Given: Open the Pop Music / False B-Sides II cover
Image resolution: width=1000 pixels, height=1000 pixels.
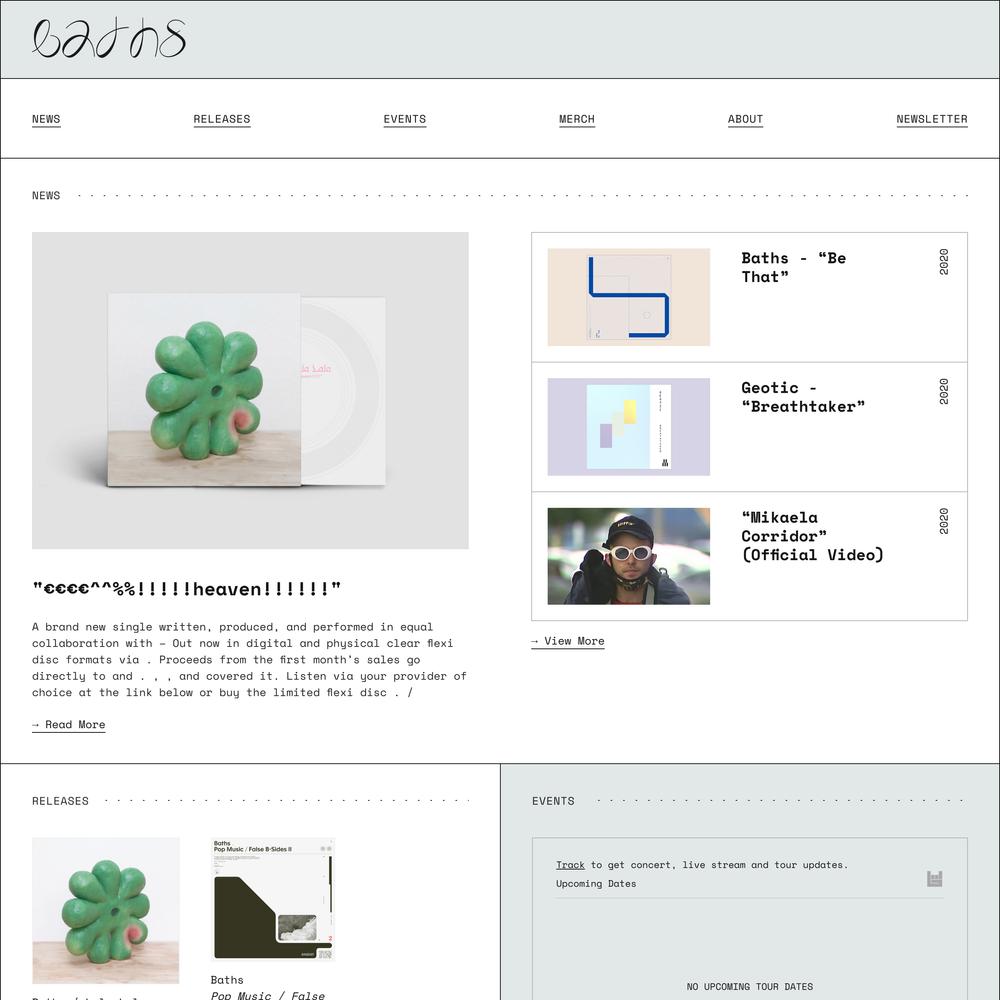Looking at the screenshot, I should [x=273, y=899].
